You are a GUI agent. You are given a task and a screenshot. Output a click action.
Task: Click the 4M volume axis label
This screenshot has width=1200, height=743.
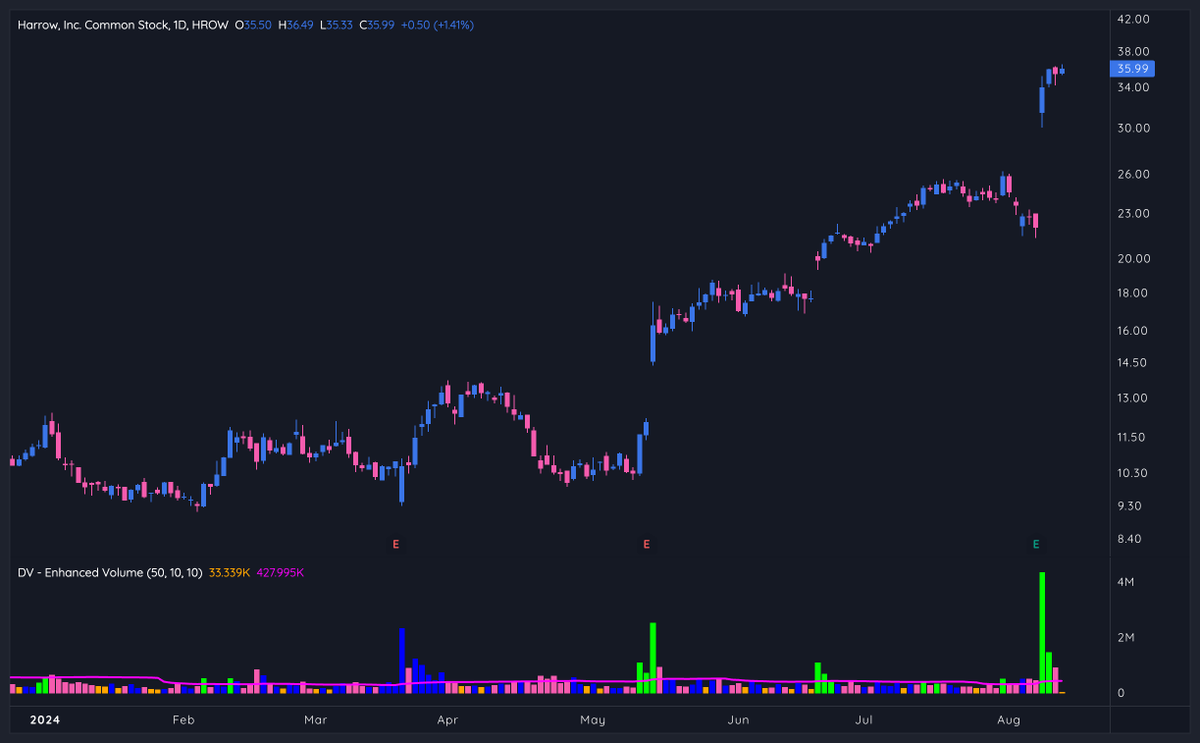click(1125, 582)
